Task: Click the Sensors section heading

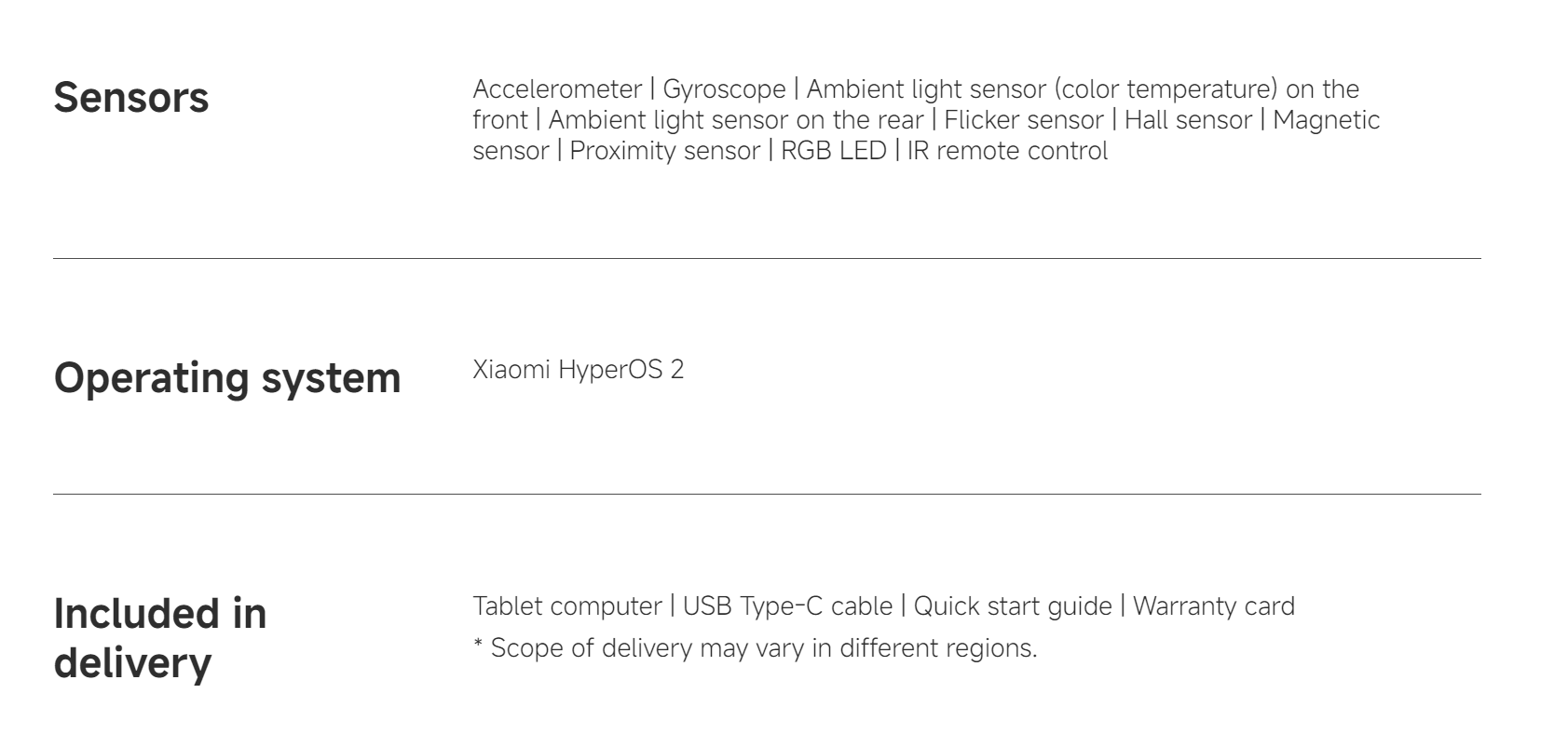Action: (x=131, y=98)
